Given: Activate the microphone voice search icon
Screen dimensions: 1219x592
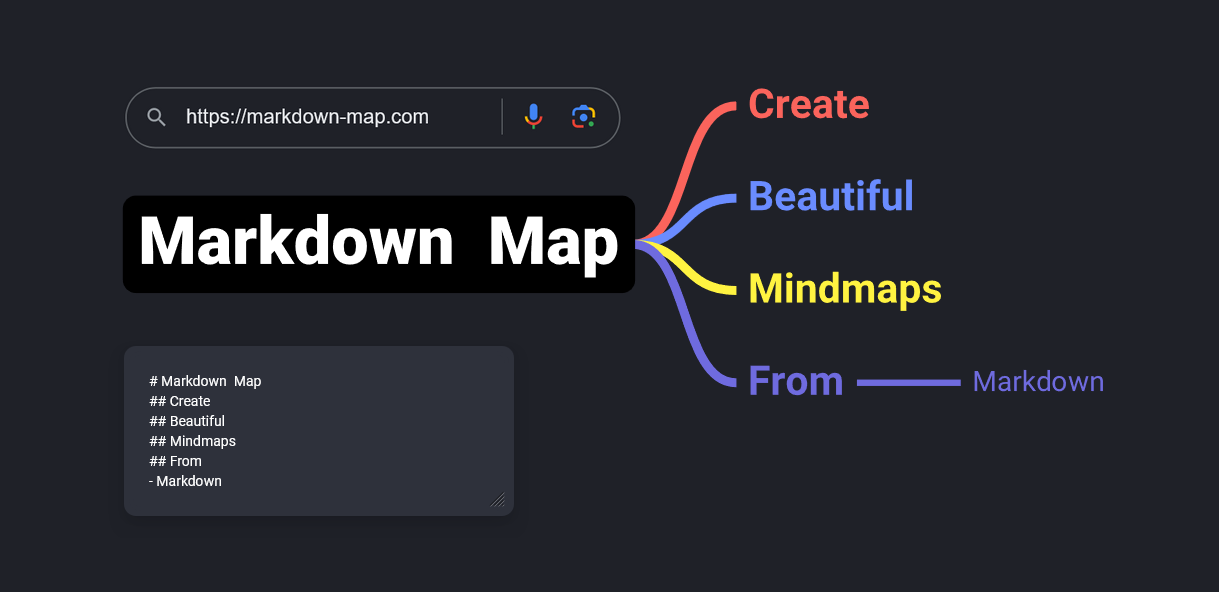Looking at the screenshot, I should point(532,116).
